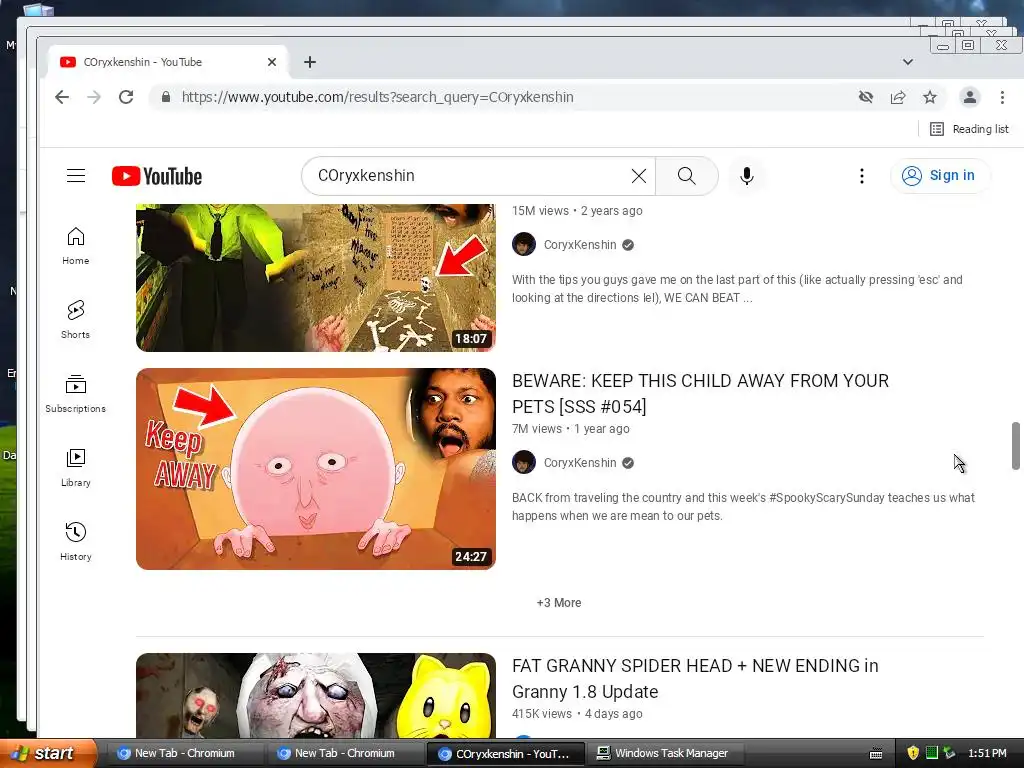1024x768 pixels.
Task: Click the "415K views" text
Action: 541,714
